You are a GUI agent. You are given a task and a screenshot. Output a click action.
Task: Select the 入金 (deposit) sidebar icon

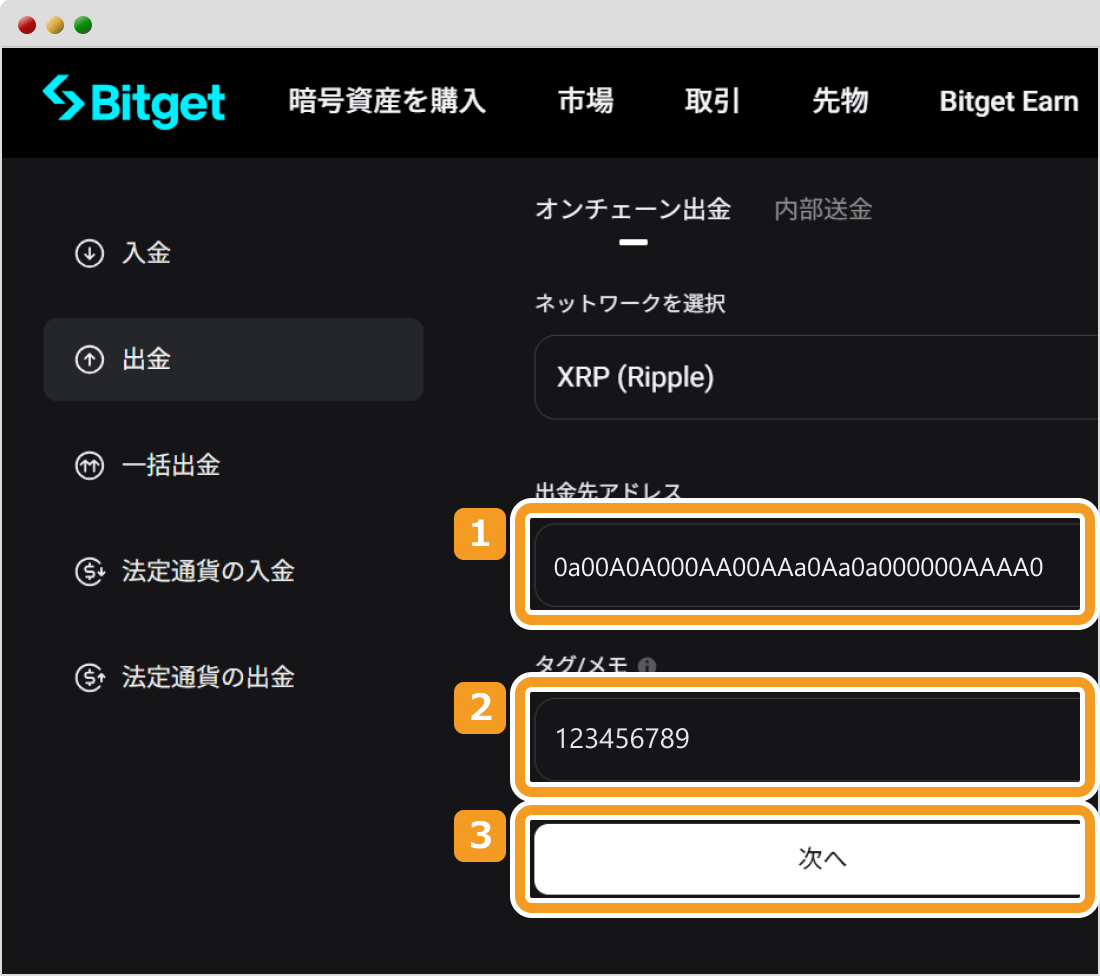coord(89,253)
